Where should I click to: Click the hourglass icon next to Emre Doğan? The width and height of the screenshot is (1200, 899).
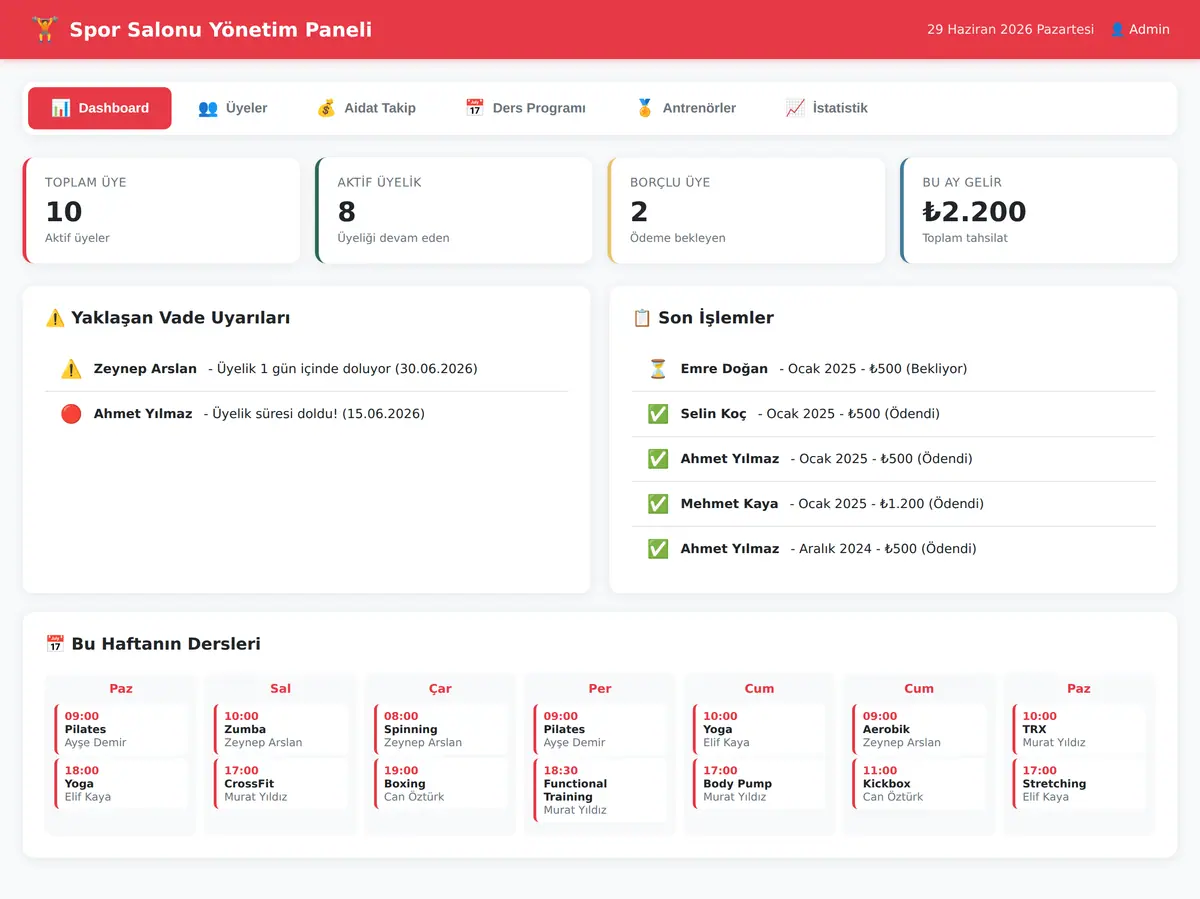[658, 369]
